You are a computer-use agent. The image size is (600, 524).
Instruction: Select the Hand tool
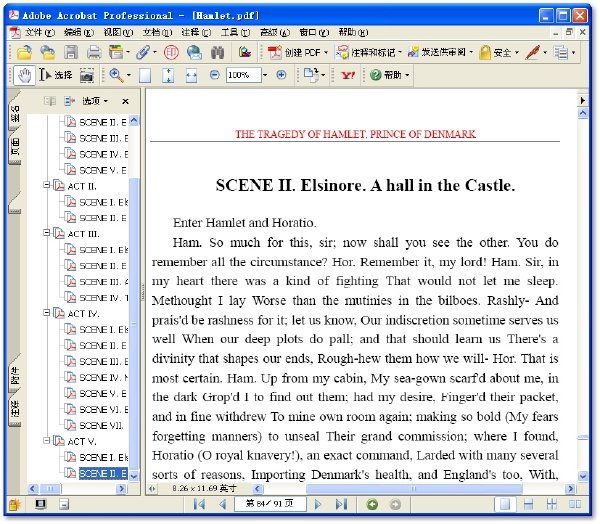point(25,75)
